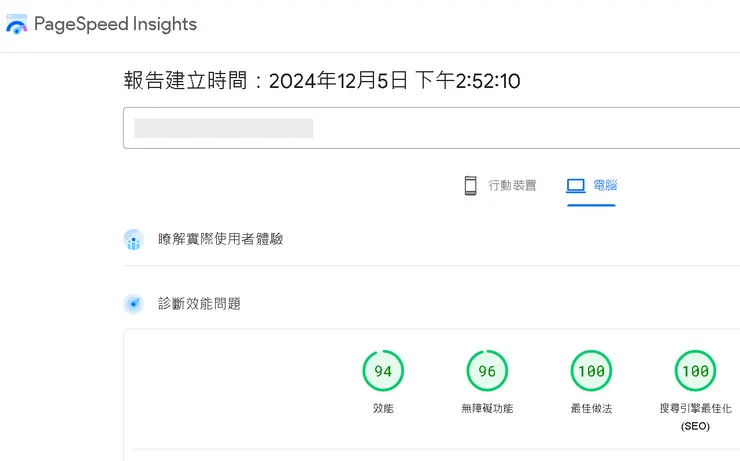
Task: Open the 100 best-practices score gauge
Action: coord(591,371)
